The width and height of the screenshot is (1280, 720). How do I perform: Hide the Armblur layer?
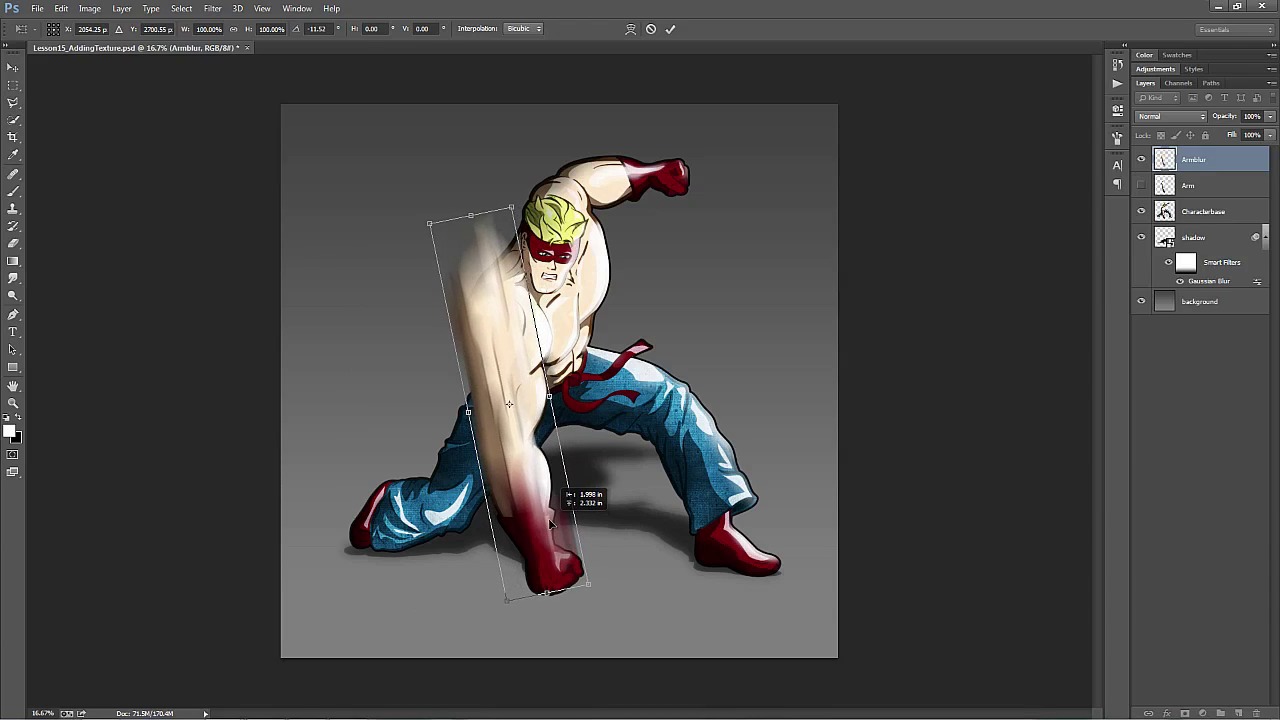pyautogui.click(x=1141, y=160)
